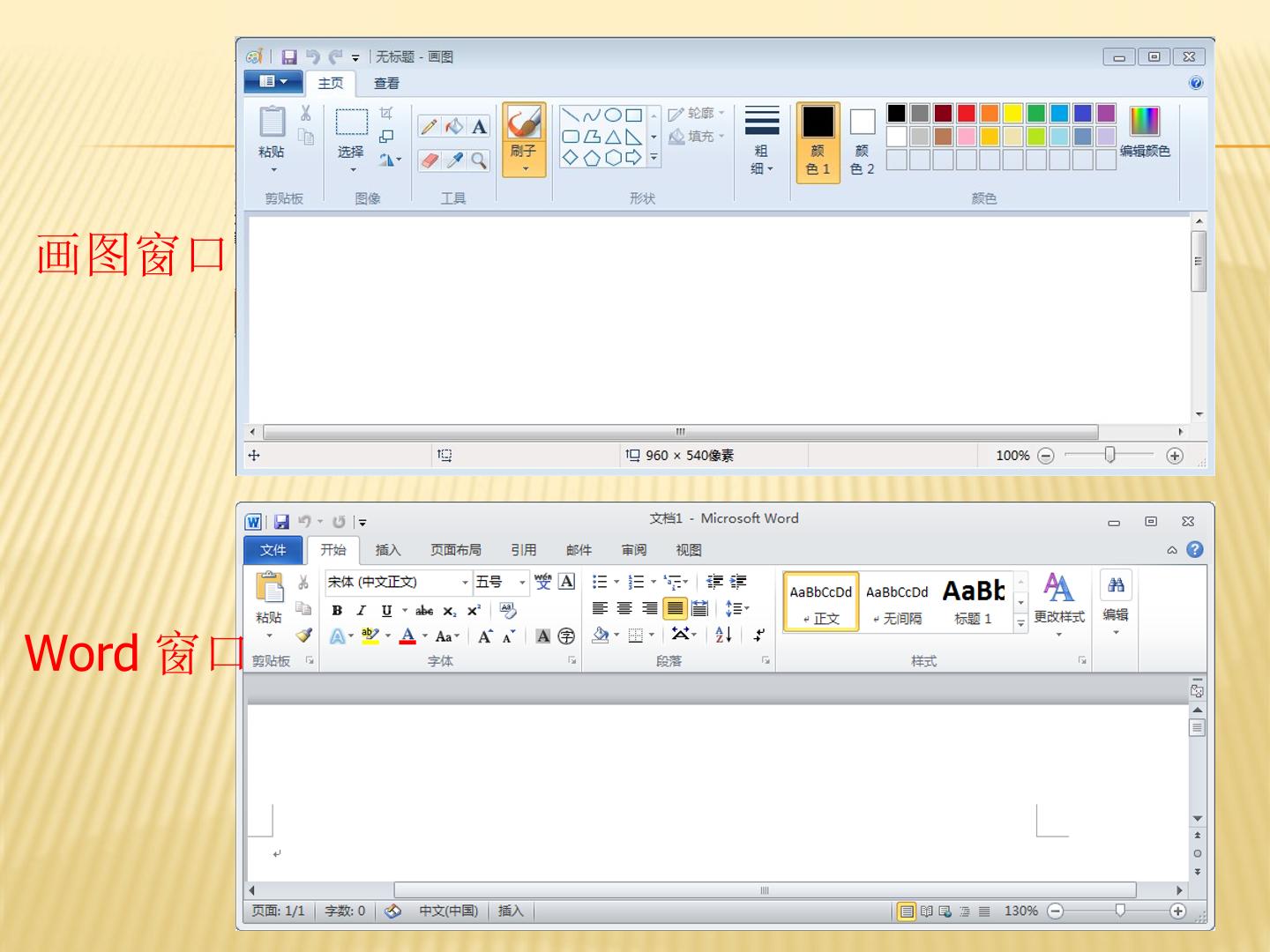The image size is (1270, 952).
Task: Click the Save icon in Word title bar
Action: pyautogui.click(x=281, y=522)
